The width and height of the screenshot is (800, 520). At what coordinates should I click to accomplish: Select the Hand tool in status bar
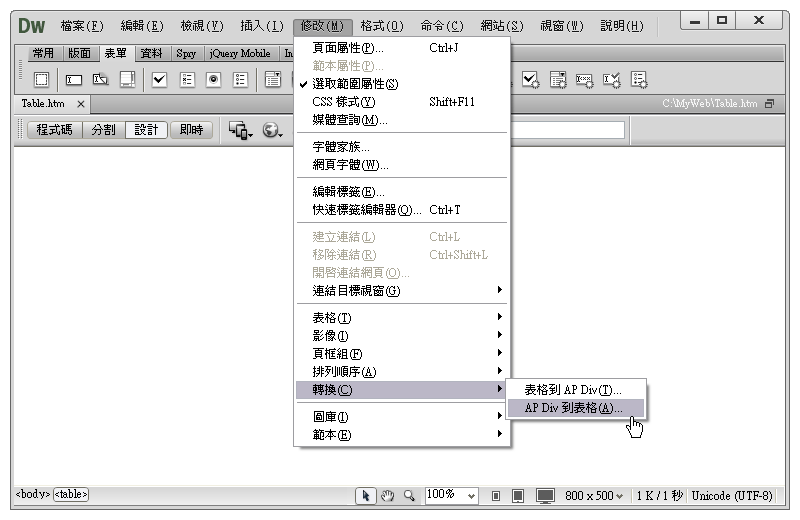pos(388,495)
